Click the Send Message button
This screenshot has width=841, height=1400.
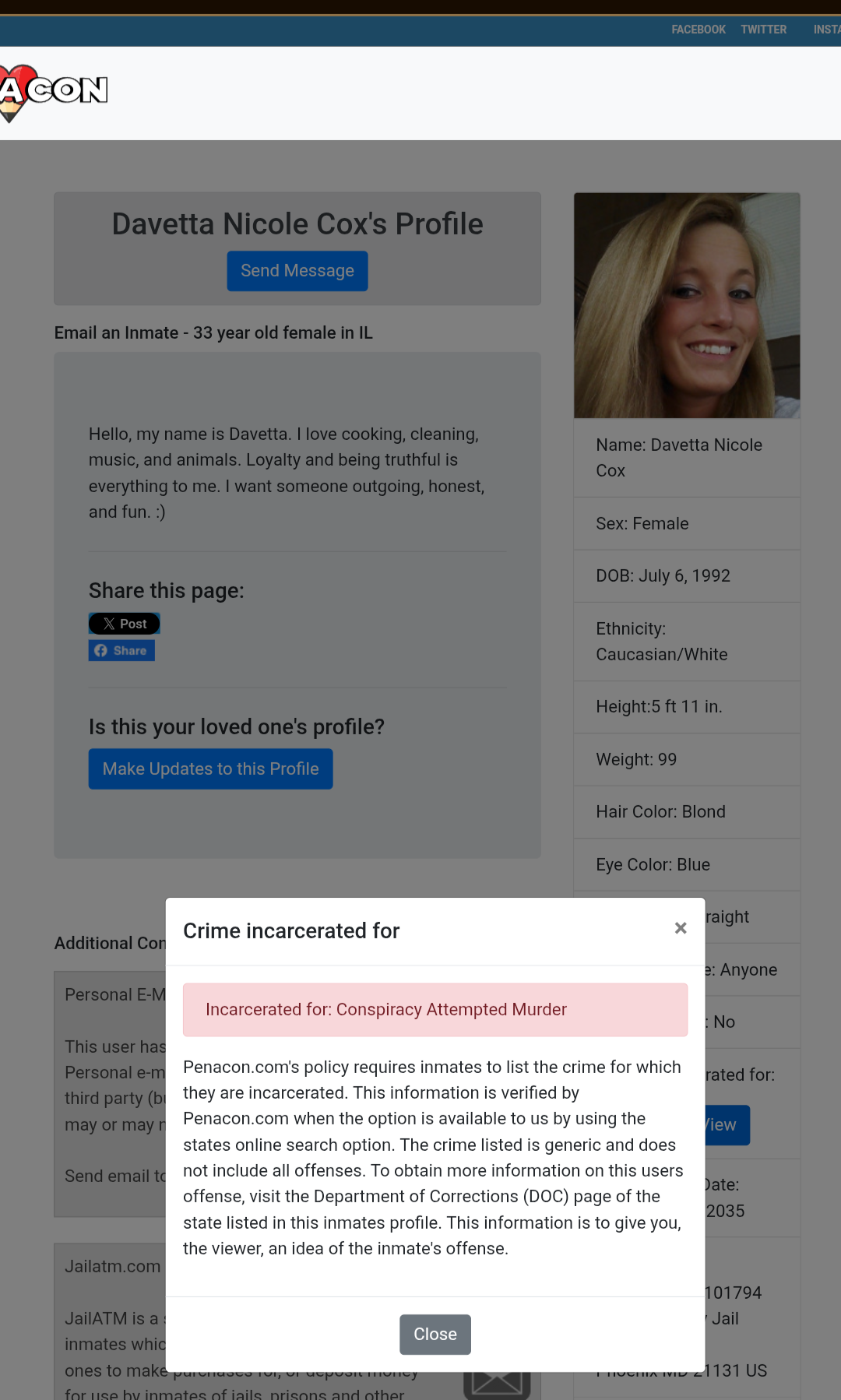pos(297,271)
